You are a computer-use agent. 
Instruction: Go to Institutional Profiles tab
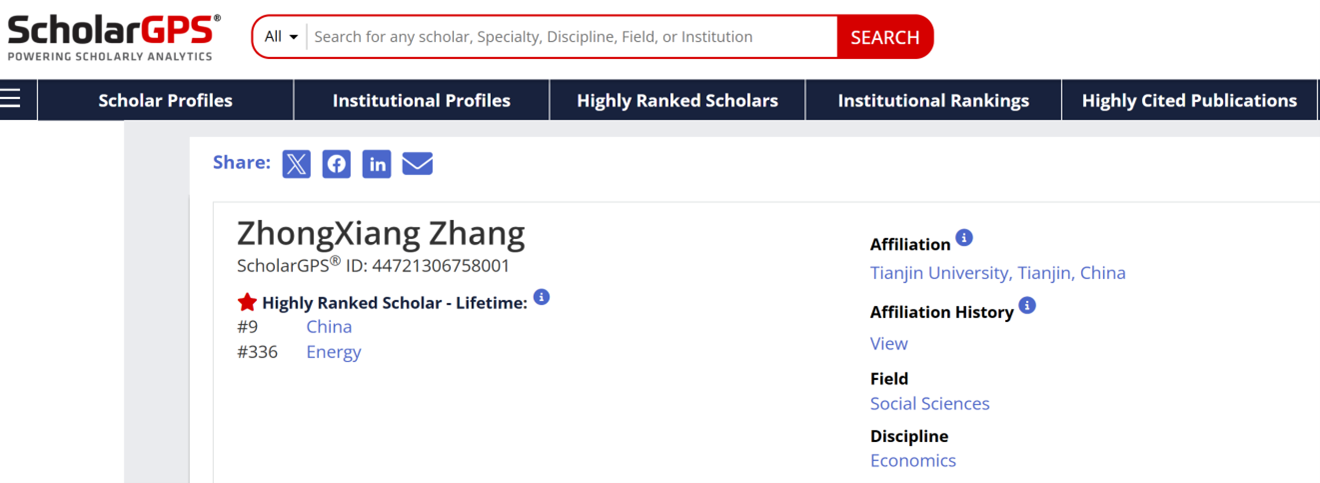421,100
